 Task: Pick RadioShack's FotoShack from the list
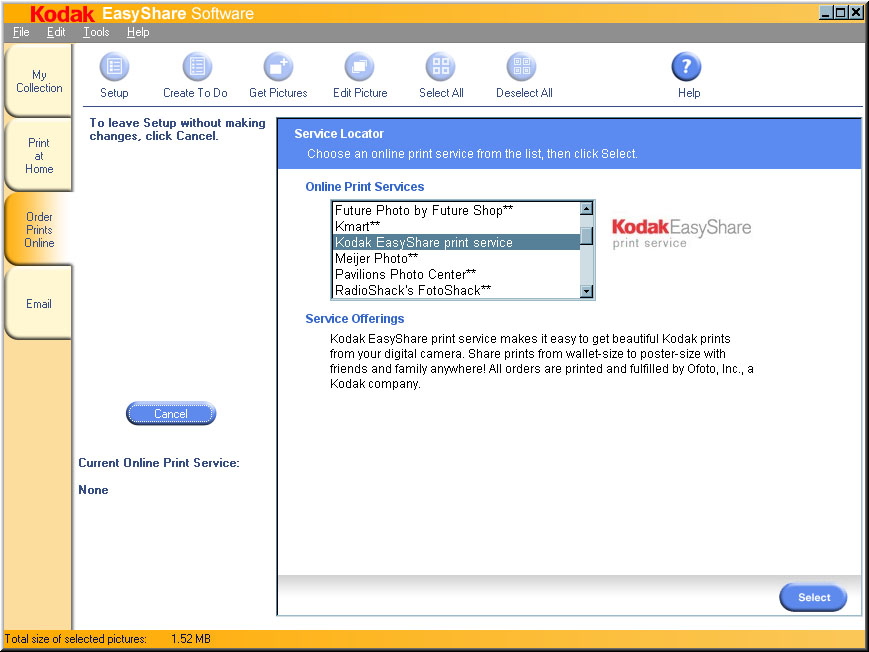pos(412,291)
